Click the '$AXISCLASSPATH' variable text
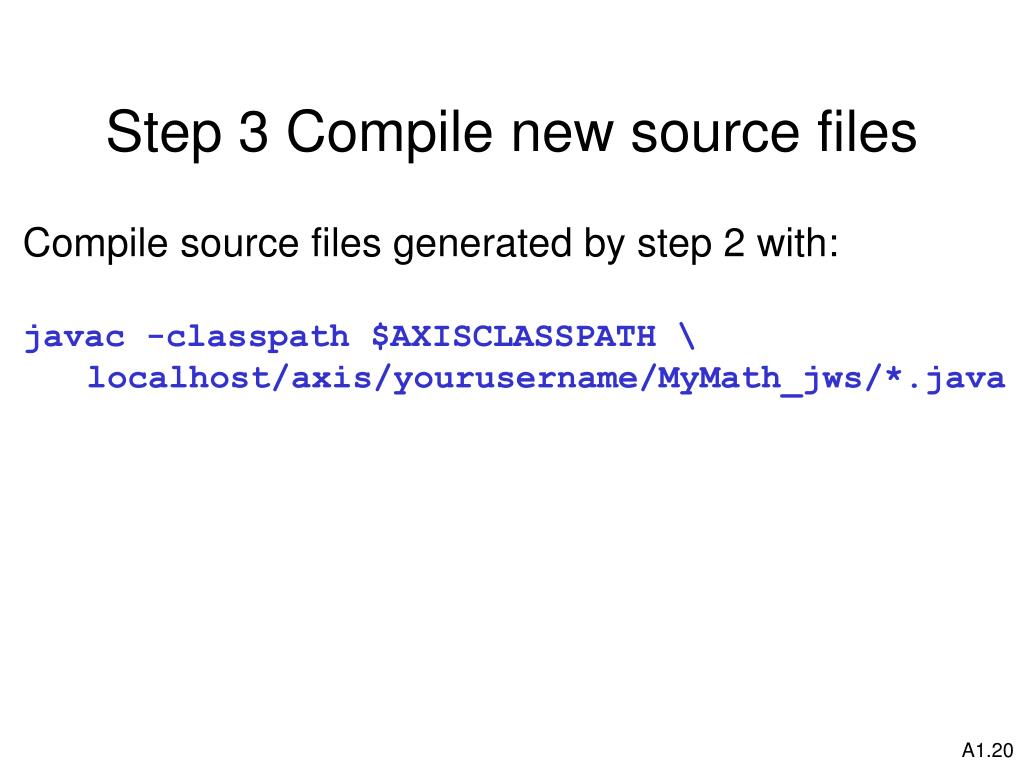Screen dimensions: 1024x768 [514, 337]
